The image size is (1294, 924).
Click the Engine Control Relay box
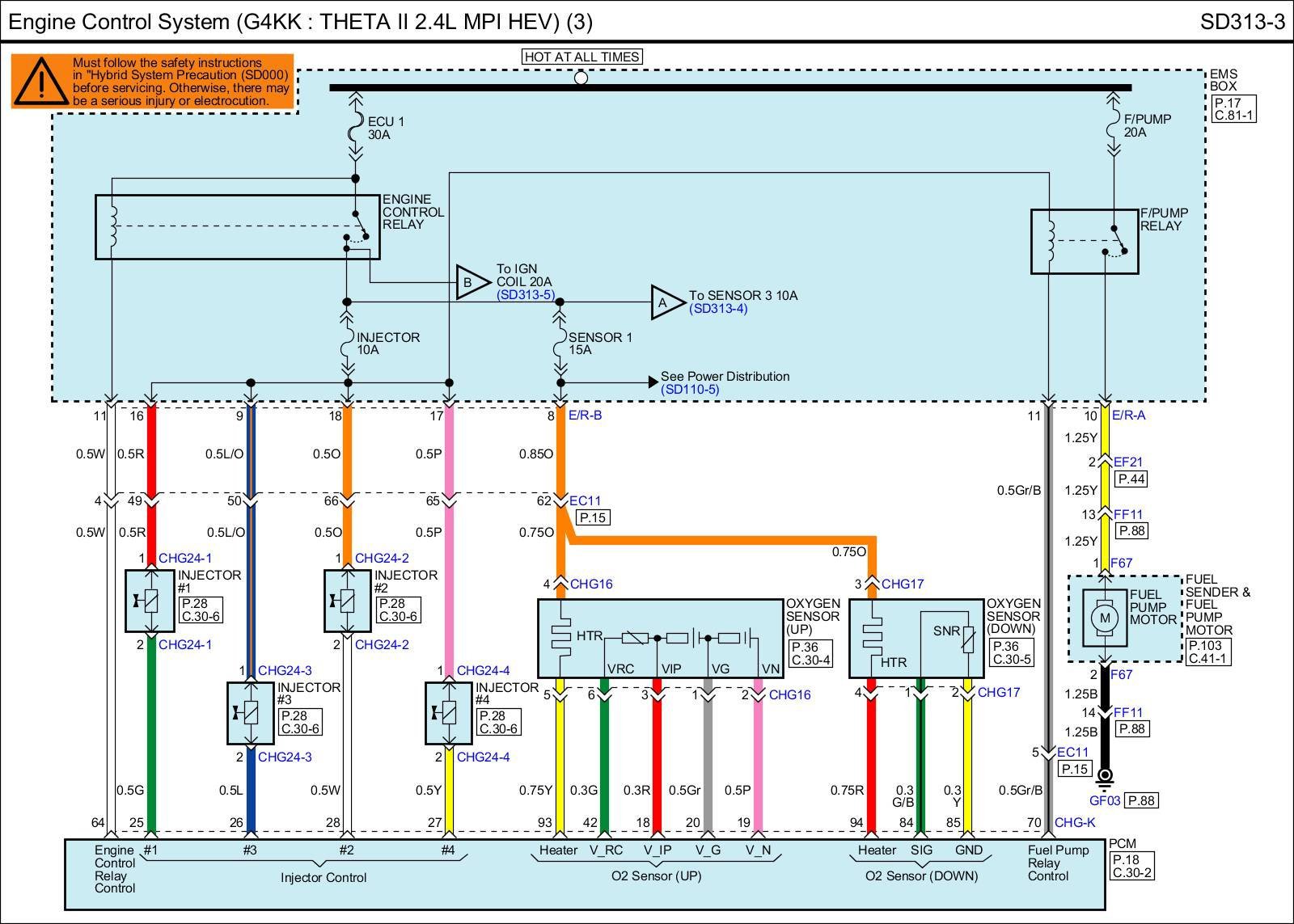[x=237, y=226]
